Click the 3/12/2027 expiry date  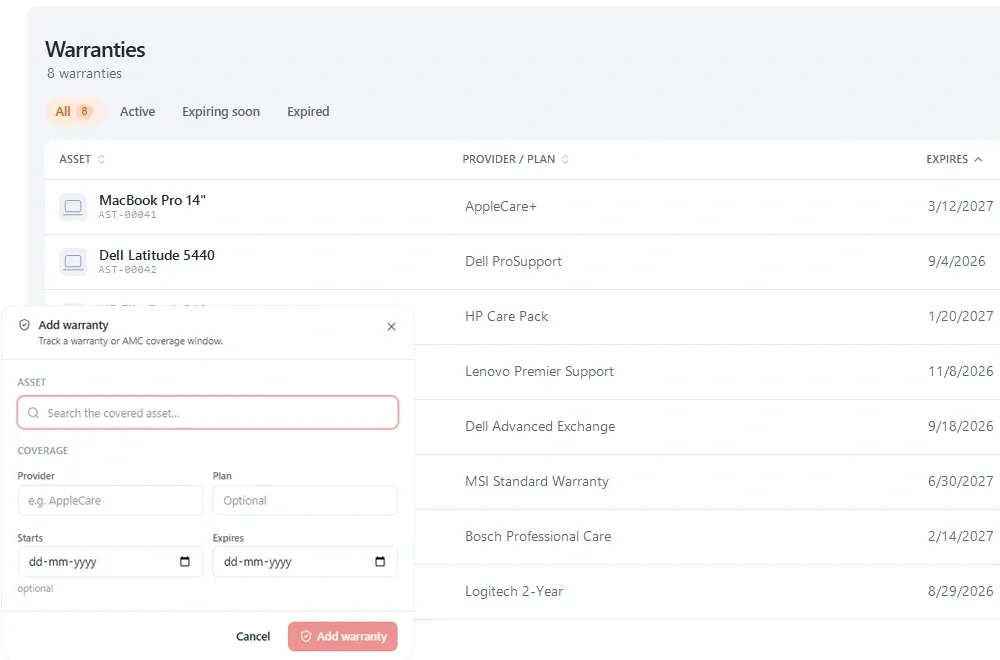click(x=960, y=207)
